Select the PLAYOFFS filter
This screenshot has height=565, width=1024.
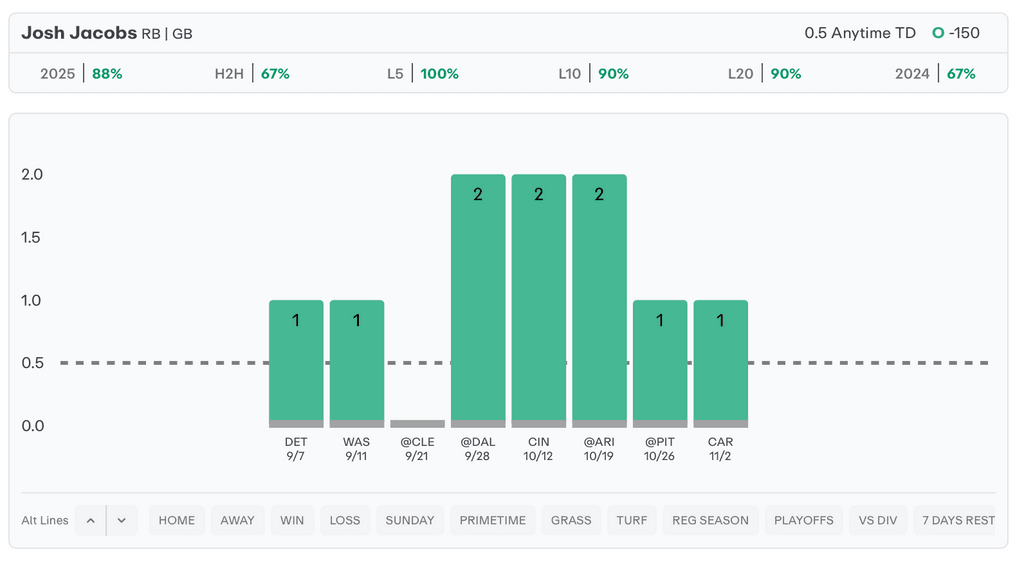(803, 520)
